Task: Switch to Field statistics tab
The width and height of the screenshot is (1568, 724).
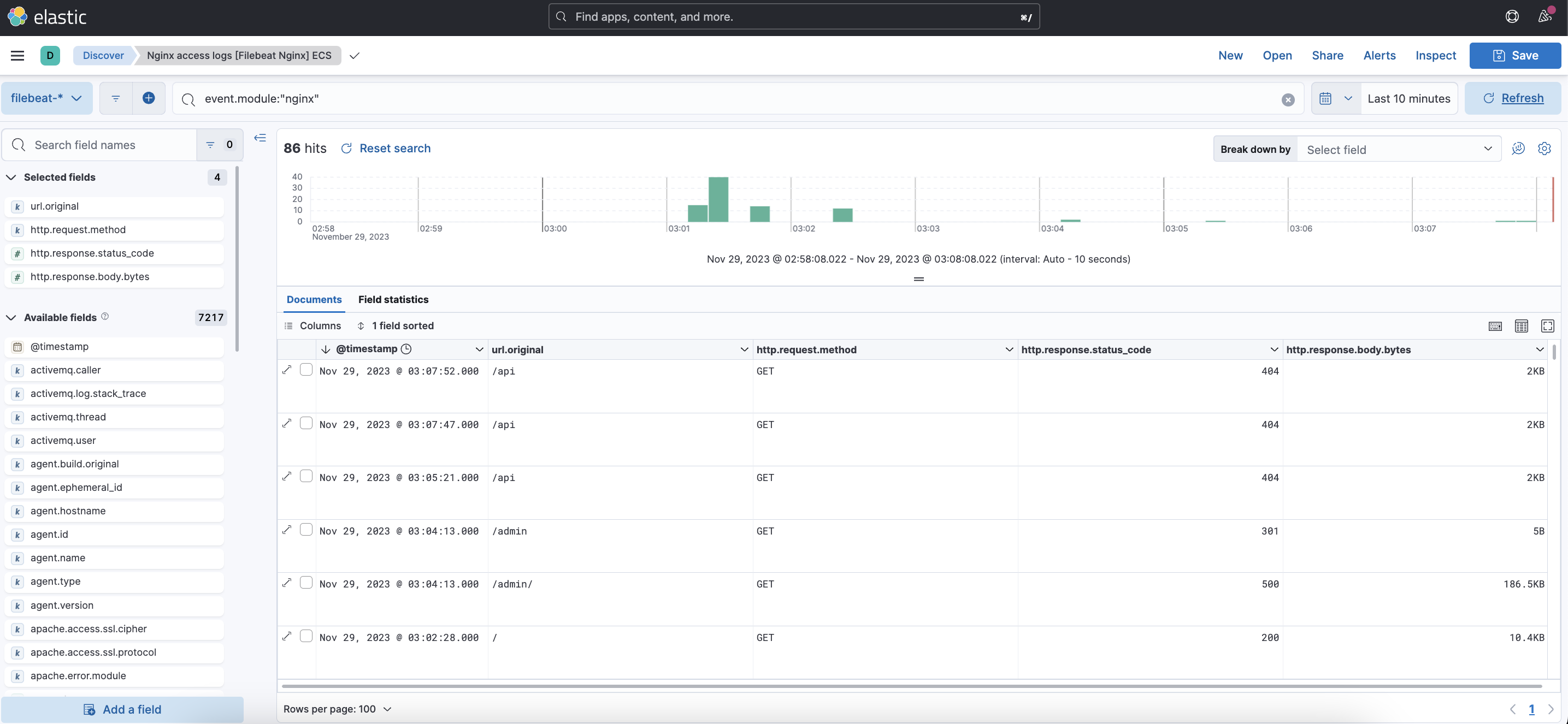Action: tap(393, 299)
